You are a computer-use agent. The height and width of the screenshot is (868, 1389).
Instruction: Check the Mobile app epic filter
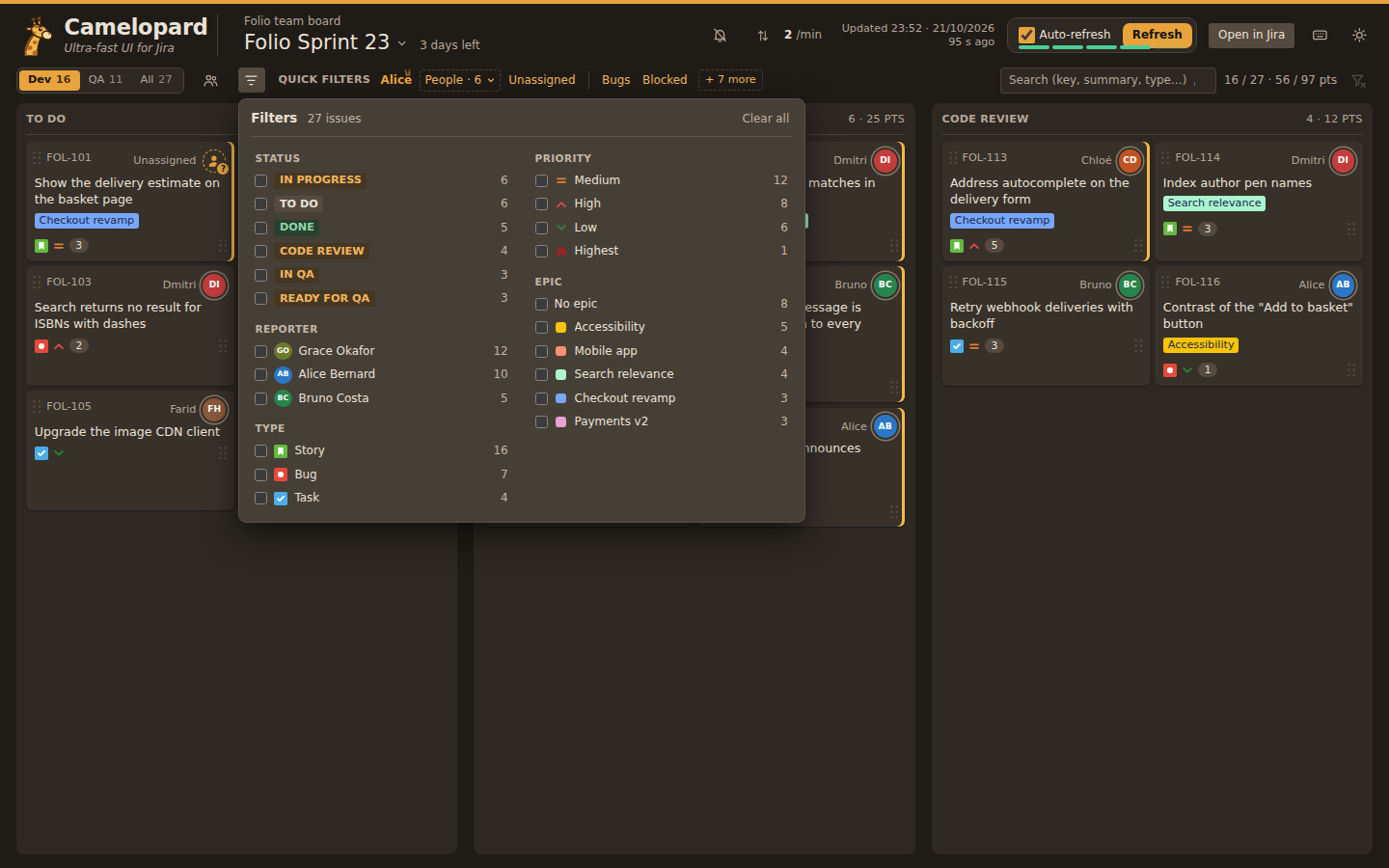tap(541, 351)
